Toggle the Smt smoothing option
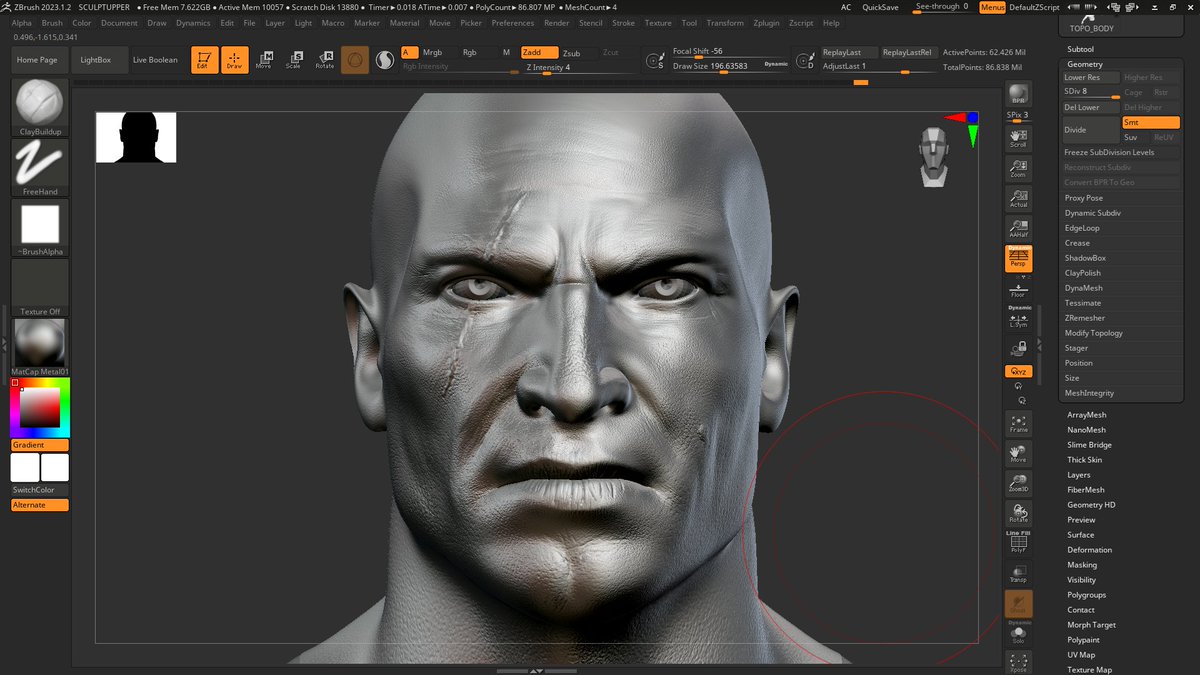 (1150, 122)
